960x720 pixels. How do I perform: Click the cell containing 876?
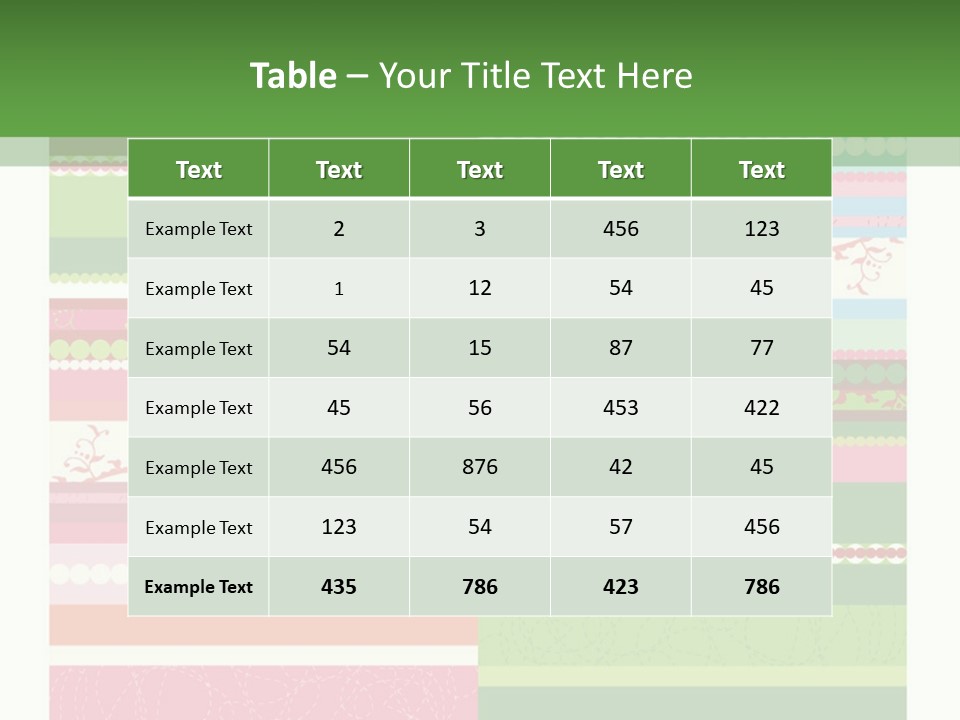(x=480, y=467)
